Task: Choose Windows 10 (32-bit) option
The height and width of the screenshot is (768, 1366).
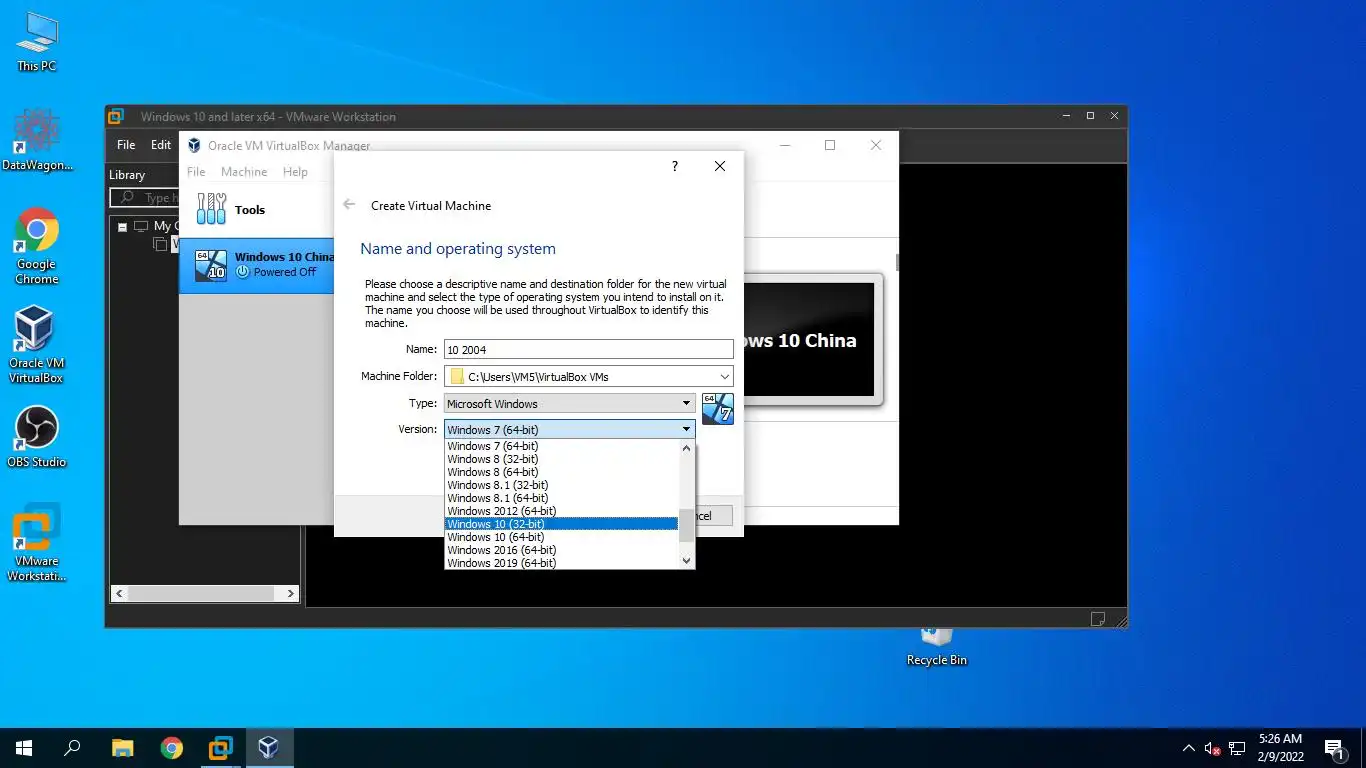Action: pyautogui.click(x=561, y=524)
